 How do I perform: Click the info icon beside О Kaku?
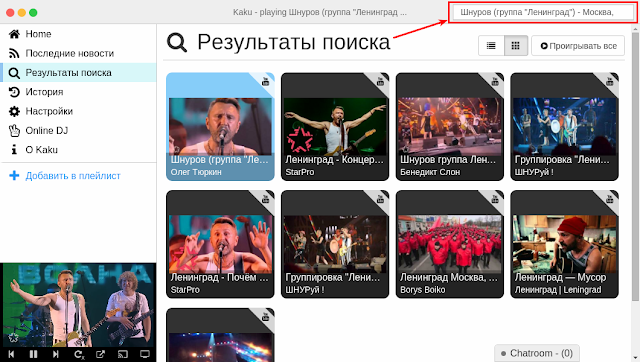pyautogui.click(x=14, y=150)
